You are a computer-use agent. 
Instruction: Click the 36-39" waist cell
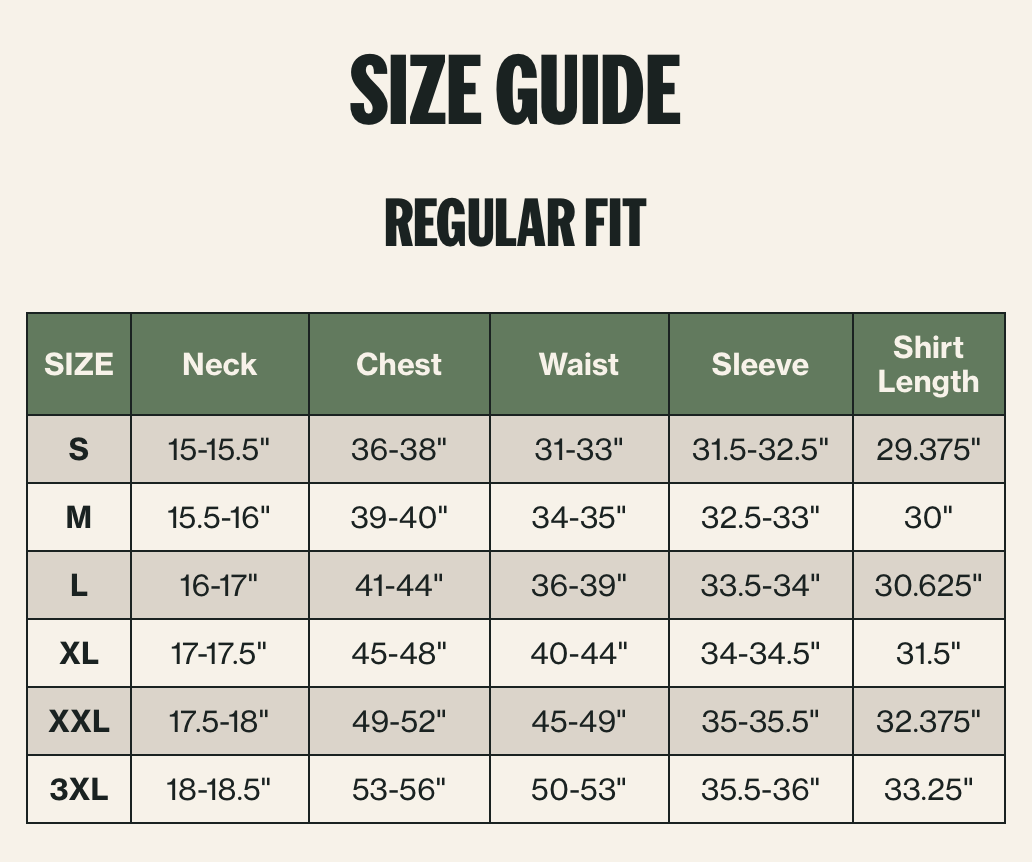tap(579, 585)
